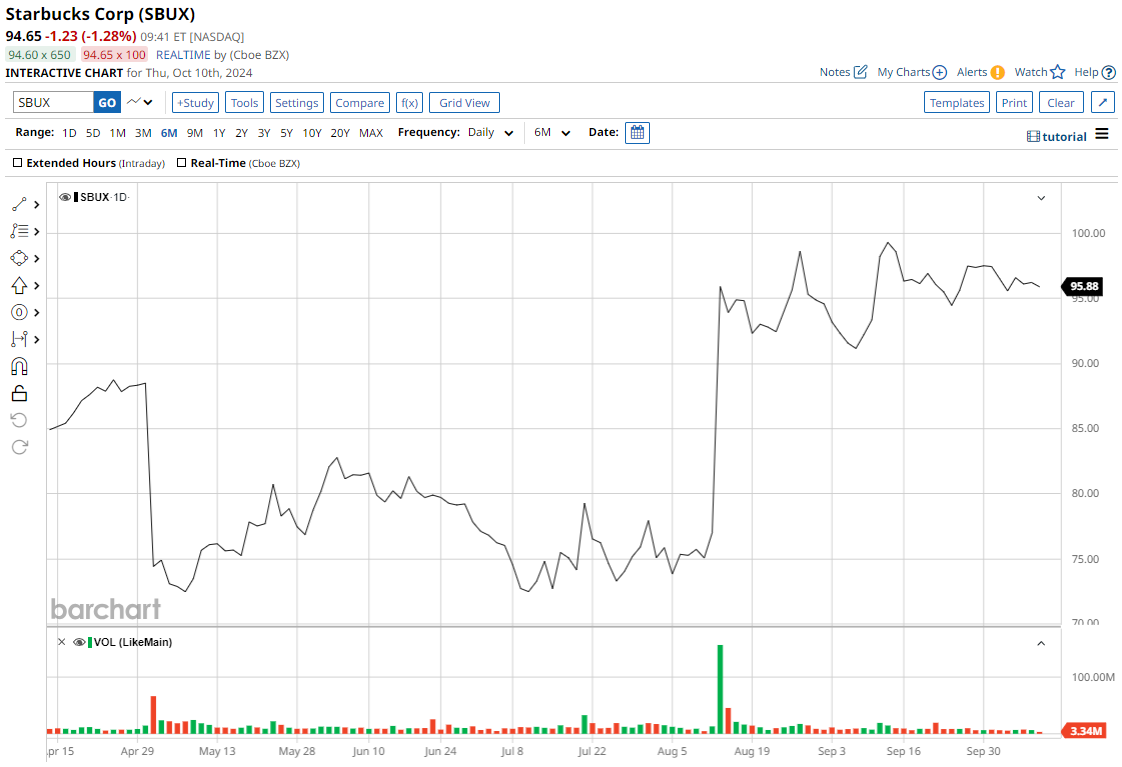Open the Fibonacci/list annotation tool
The height and width of the screenshot is (767, 1122).
(19, 231)
